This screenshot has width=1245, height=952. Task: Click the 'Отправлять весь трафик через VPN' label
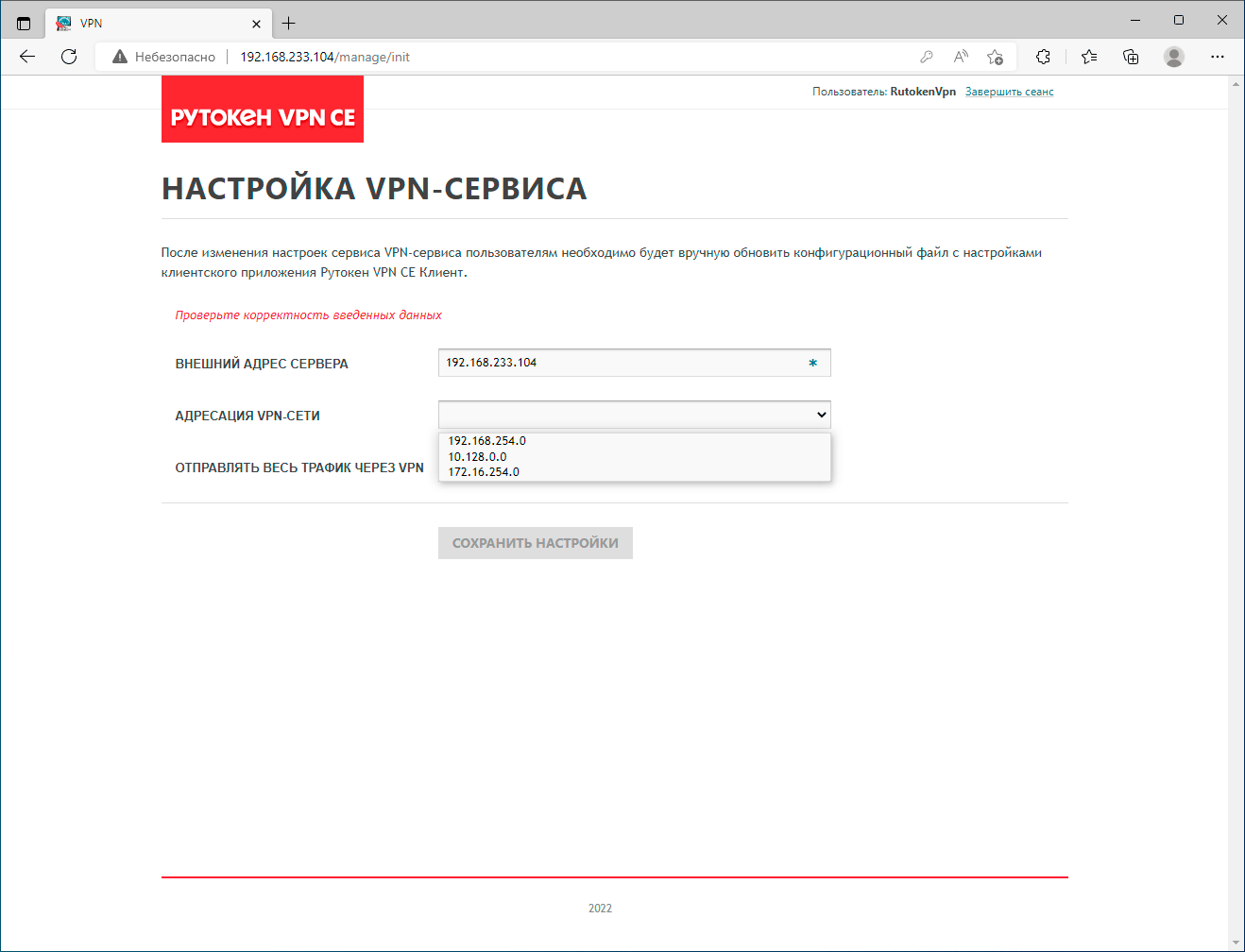[x=299, y=467]
